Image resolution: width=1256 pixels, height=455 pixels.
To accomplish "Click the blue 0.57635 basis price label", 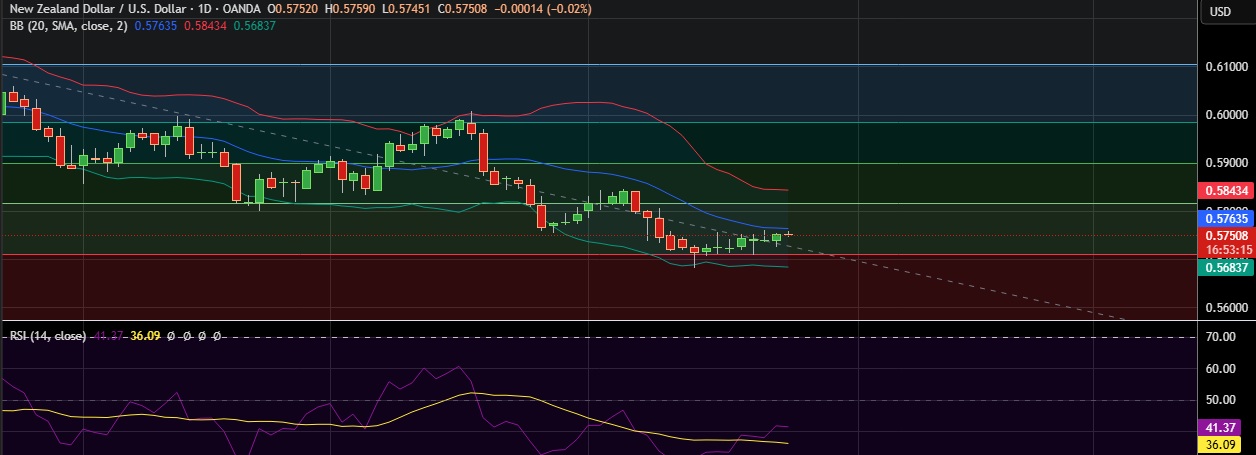I will click(x=1224, y=217).
